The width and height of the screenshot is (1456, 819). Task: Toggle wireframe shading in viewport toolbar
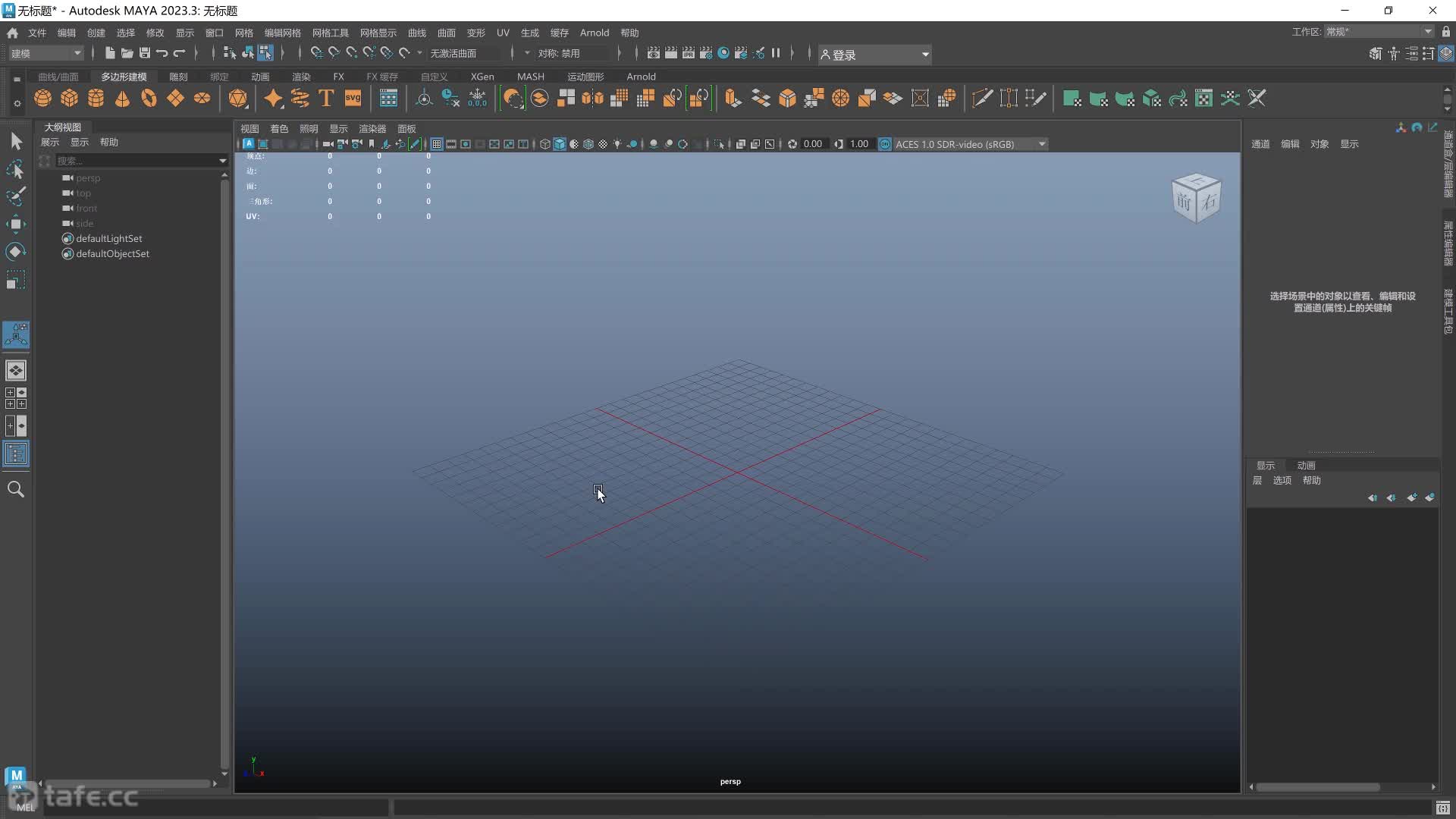[544, 144]
